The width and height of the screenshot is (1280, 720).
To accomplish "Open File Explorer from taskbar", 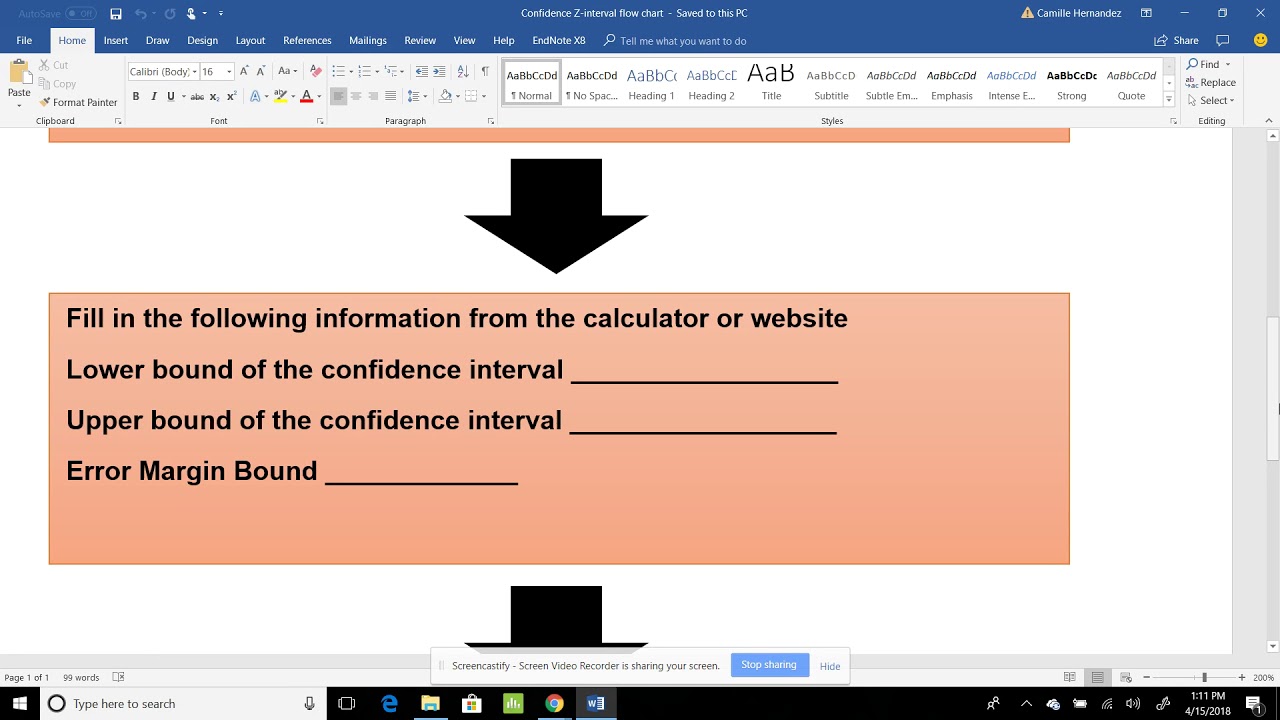I will (x=430, y=703).
